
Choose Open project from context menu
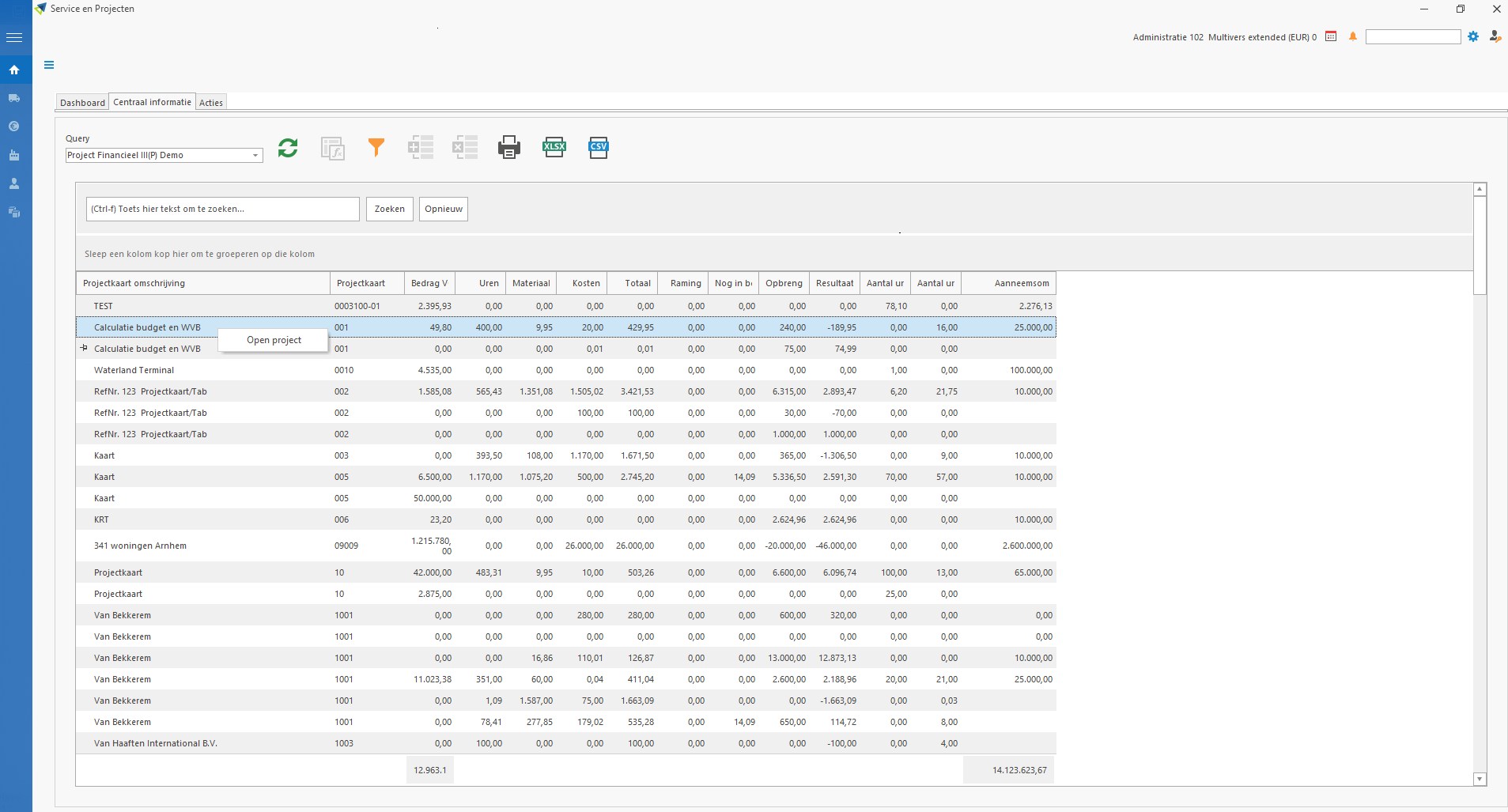[x=274, y=340]
